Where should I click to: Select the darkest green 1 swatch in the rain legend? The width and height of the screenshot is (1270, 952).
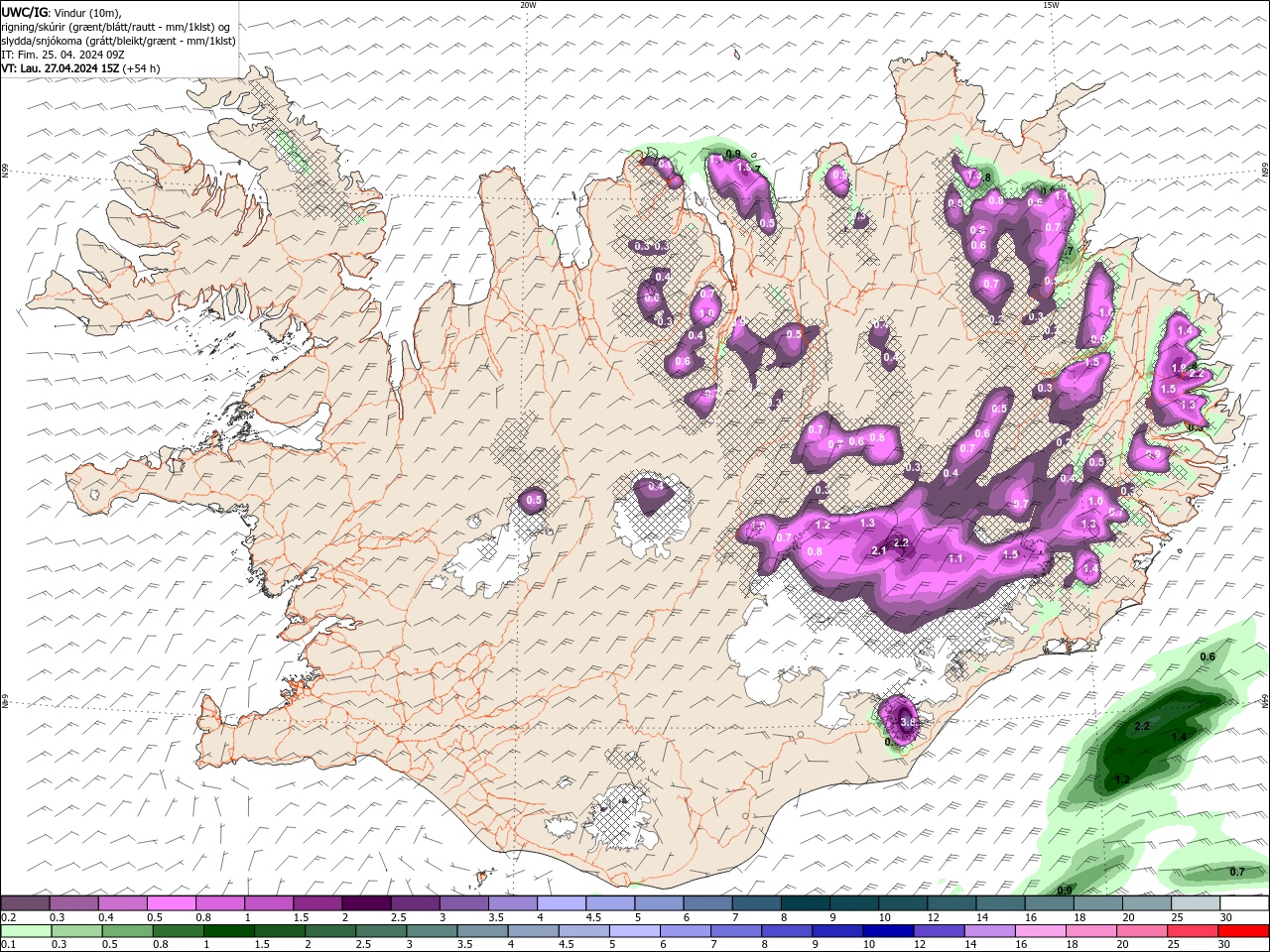[x=228, y=931]
